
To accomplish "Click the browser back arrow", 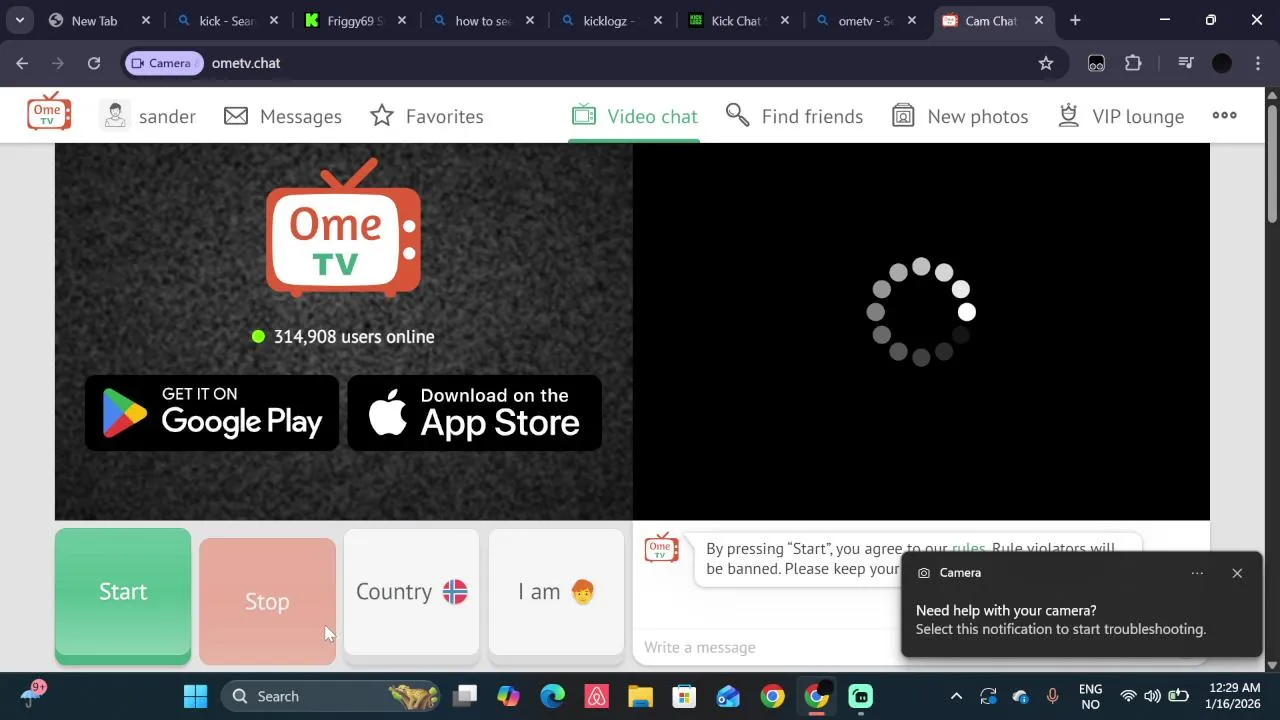I will coord(22,63).
